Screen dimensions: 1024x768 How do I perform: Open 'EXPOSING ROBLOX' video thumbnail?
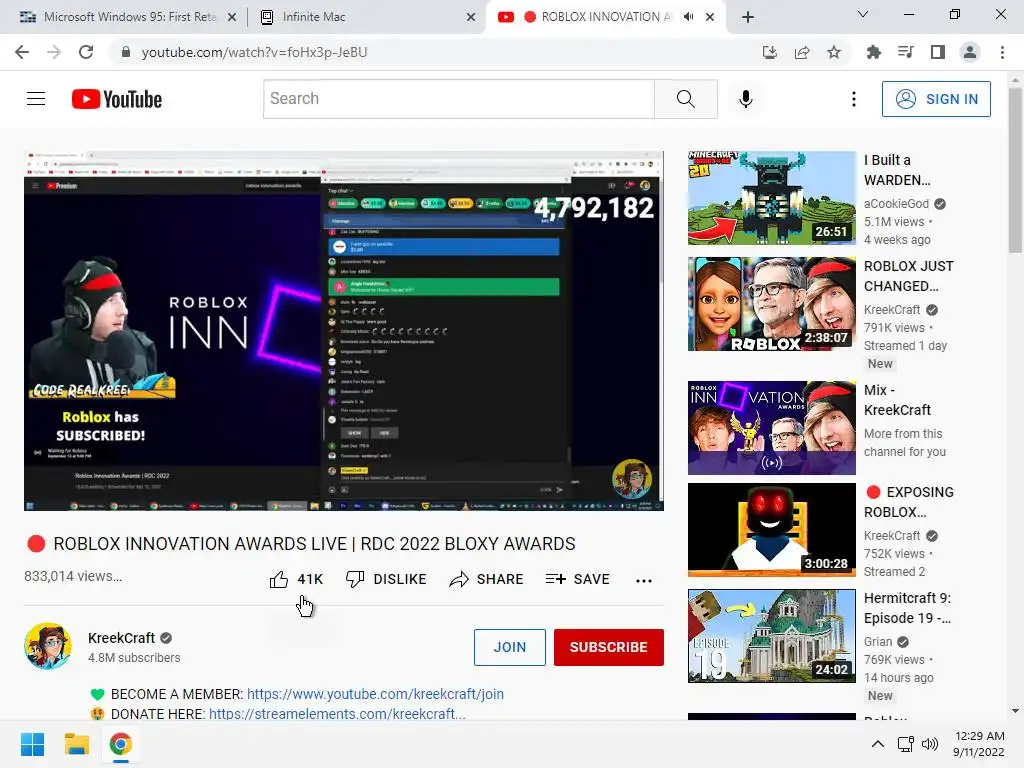(771, 530)
